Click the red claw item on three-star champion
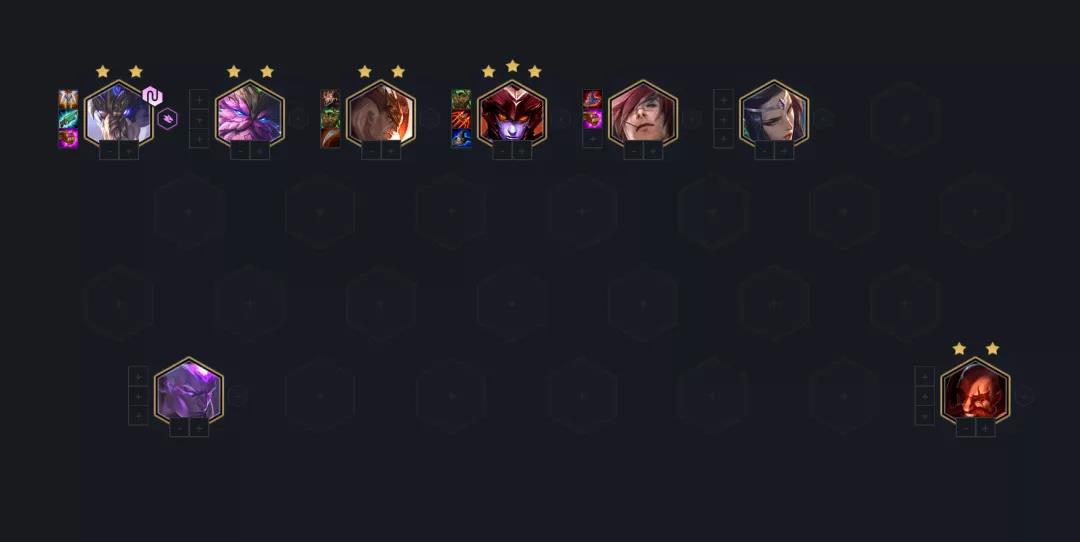Screen dimensions: 1080x542 [x=461, y=119]
